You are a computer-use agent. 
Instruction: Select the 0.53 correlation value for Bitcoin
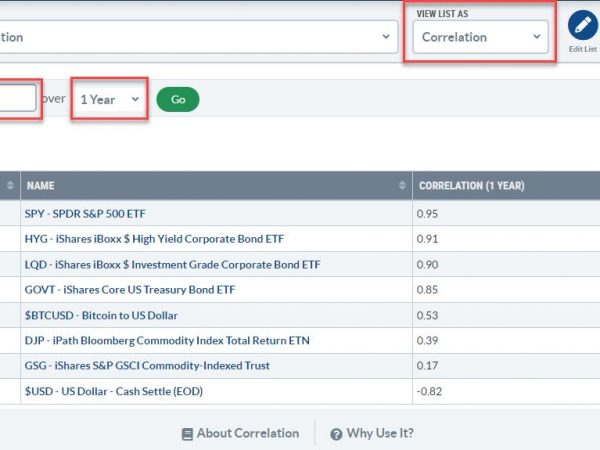(427, 315)
